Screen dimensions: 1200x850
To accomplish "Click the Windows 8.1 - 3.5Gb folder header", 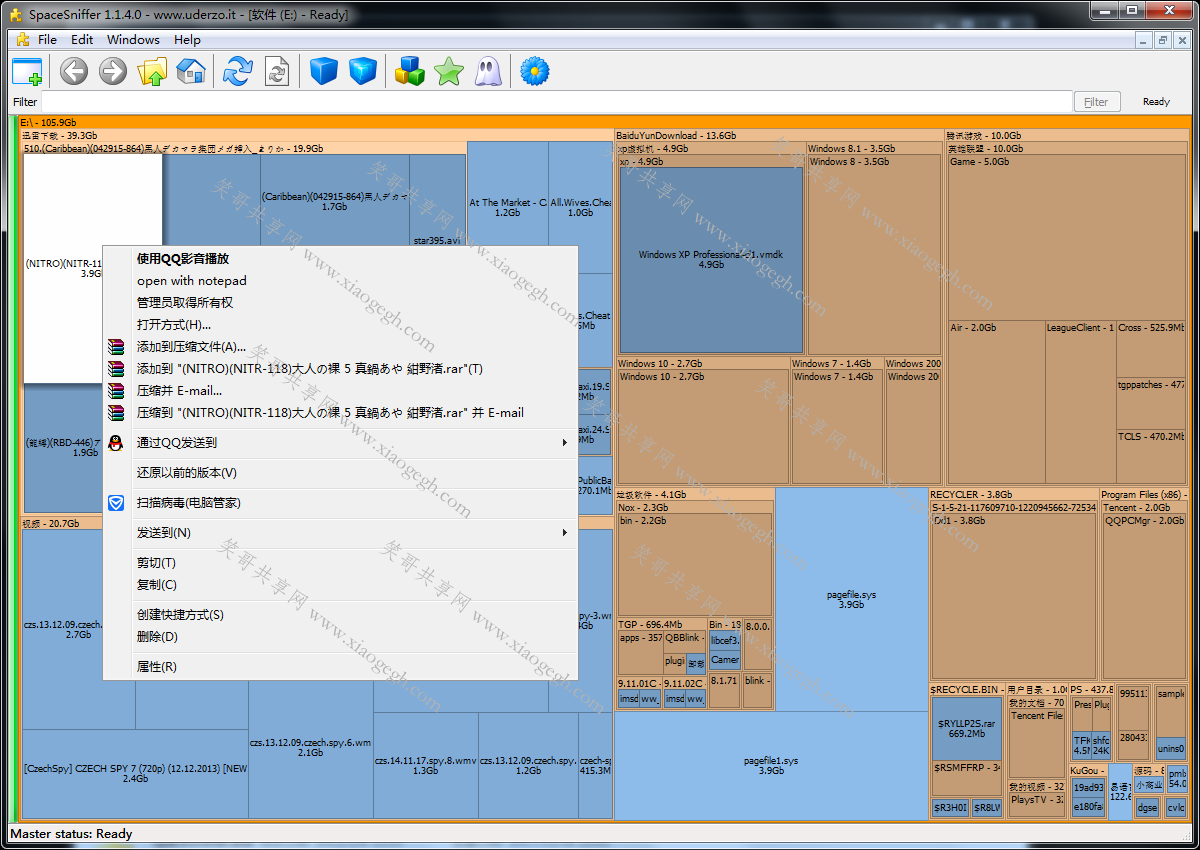I will [874, 149].
